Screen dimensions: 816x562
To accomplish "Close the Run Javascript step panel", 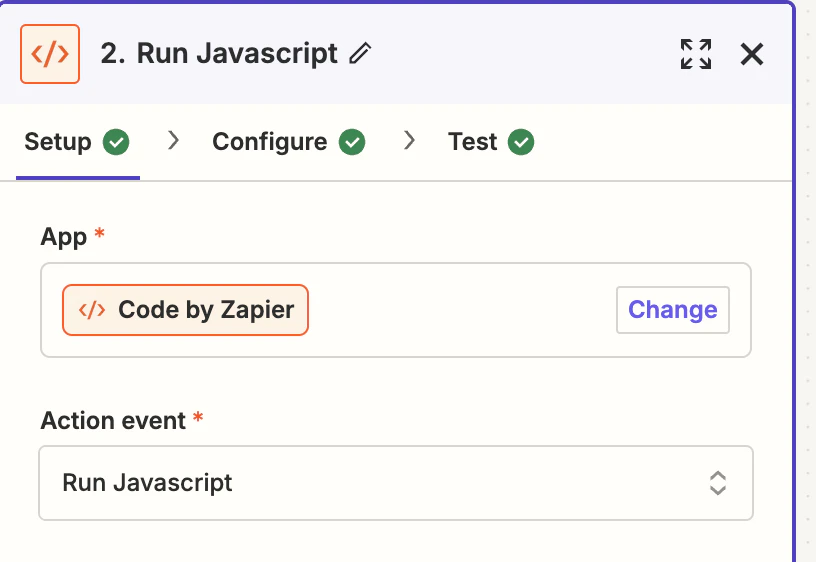I will point(751,54).
